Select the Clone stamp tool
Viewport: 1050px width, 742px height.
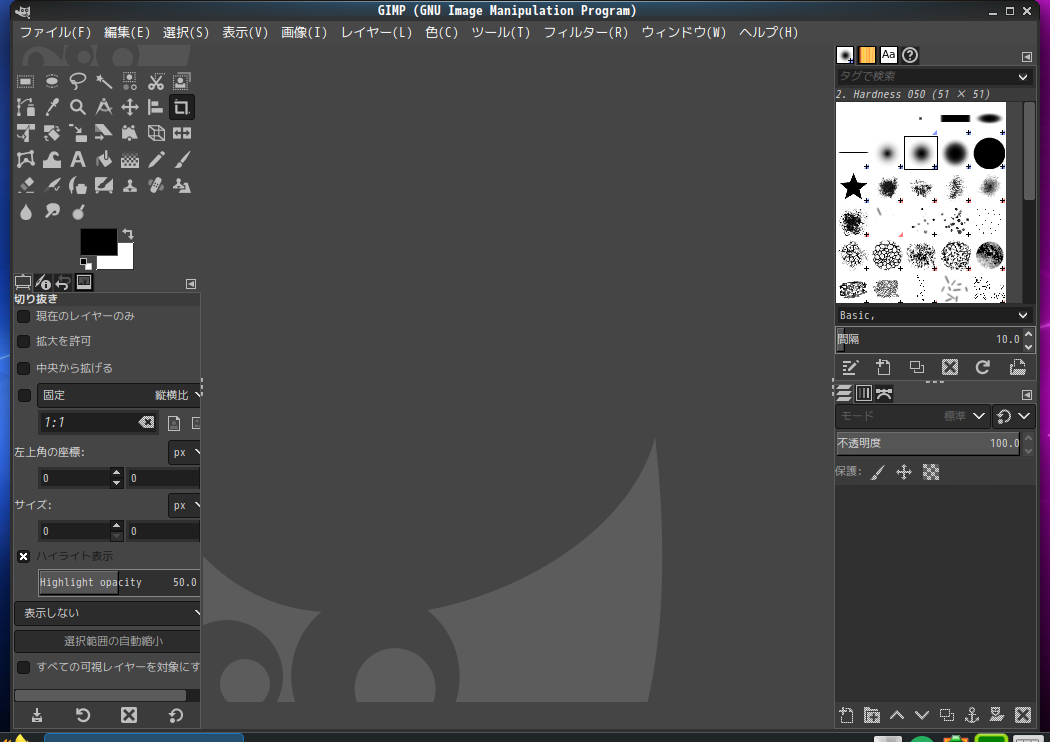tap(130, 186)
